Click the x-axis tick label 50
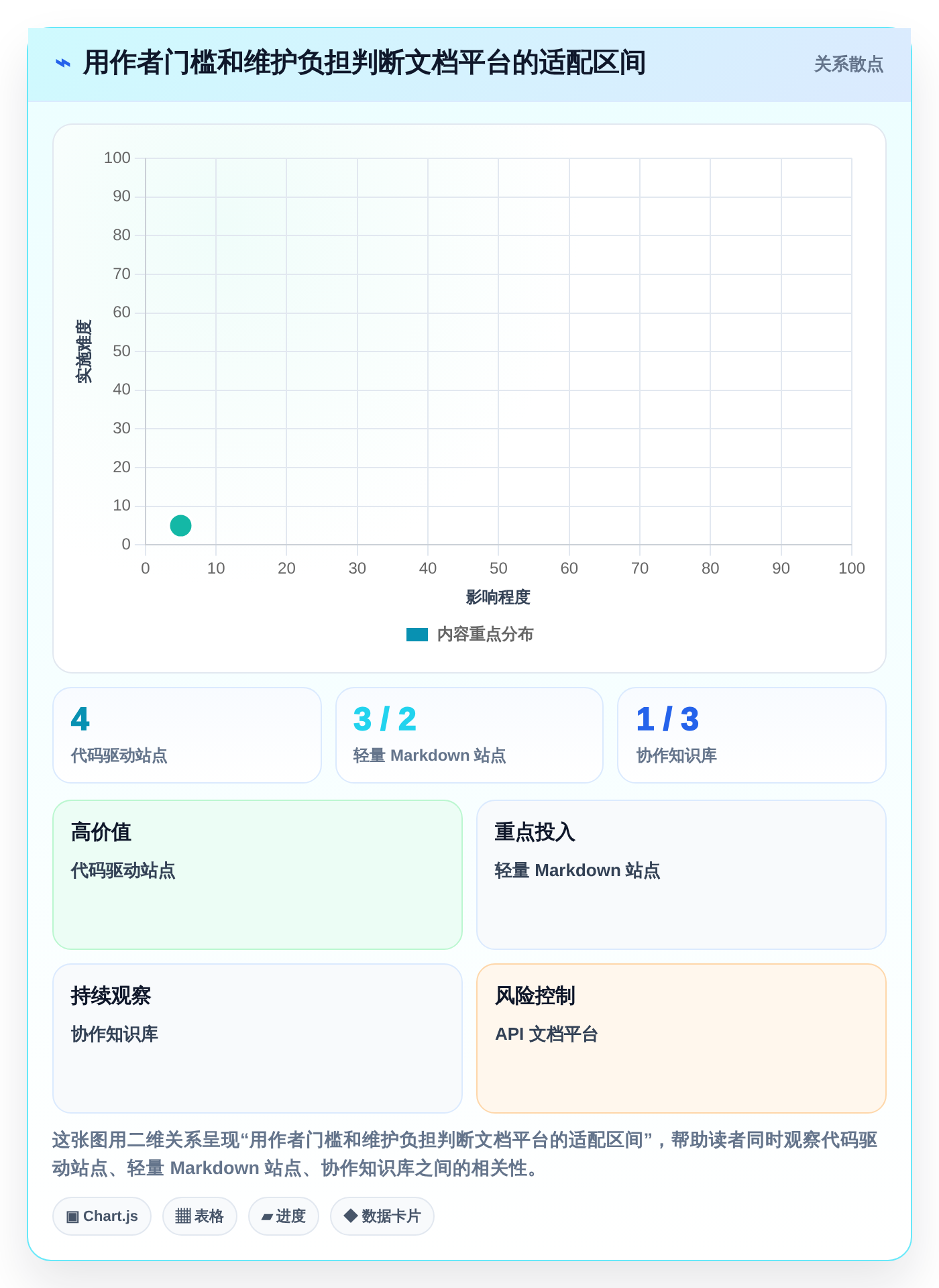This screenshot has height=1288, width=939. point(498,569)
